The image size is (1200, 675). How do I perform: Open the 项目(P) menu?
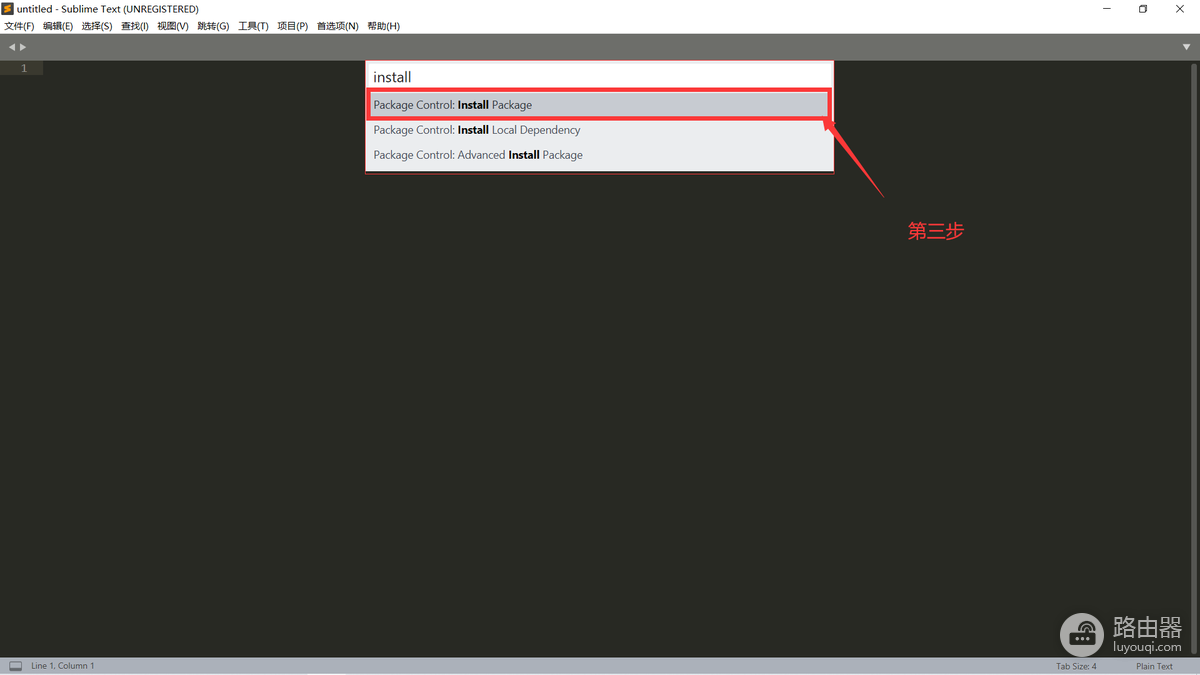click(292, 26)
